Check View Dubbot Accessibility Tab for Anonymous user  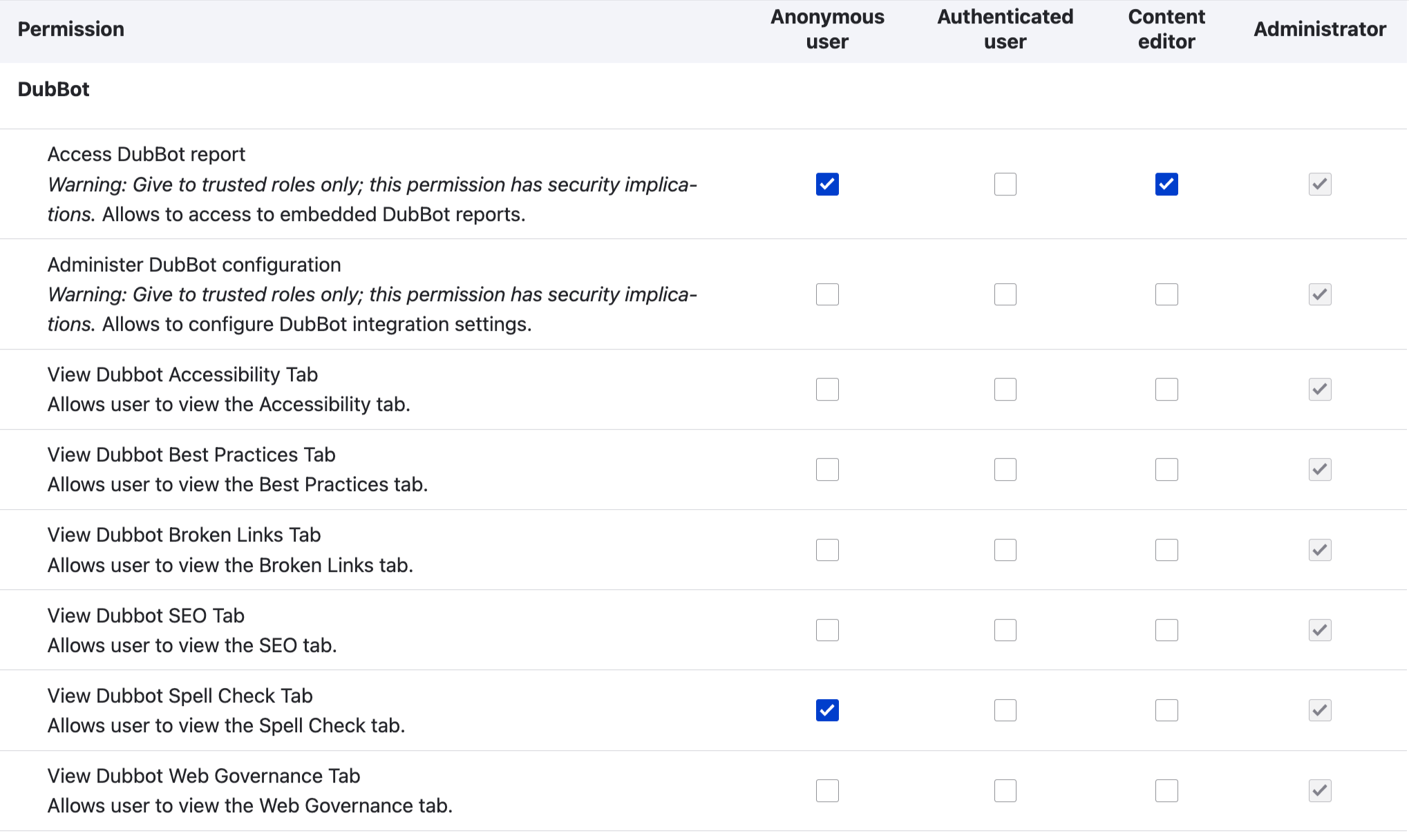tap(827, 389)
